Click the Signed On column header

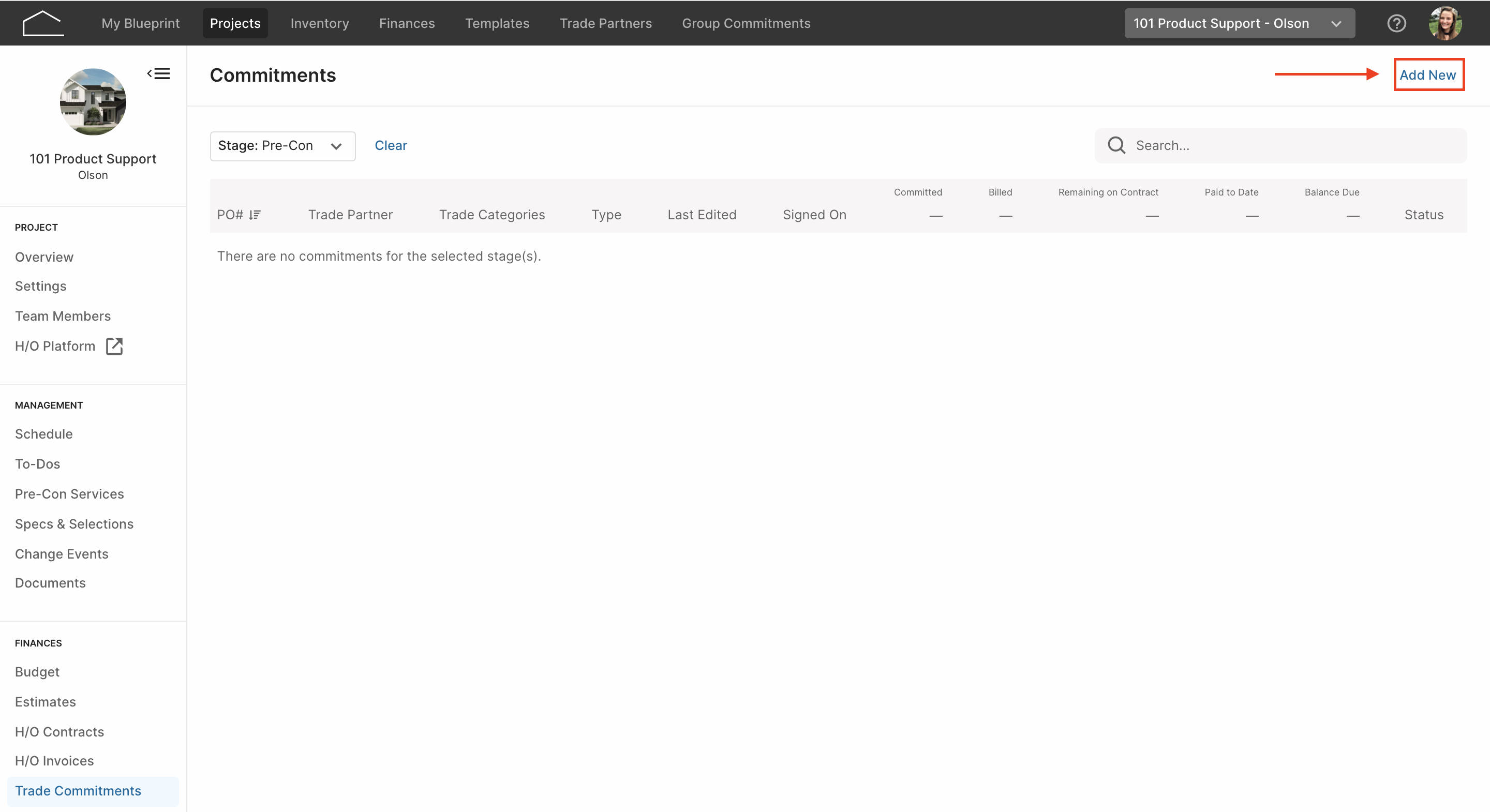pyautogui.click(x=814, y=215)
